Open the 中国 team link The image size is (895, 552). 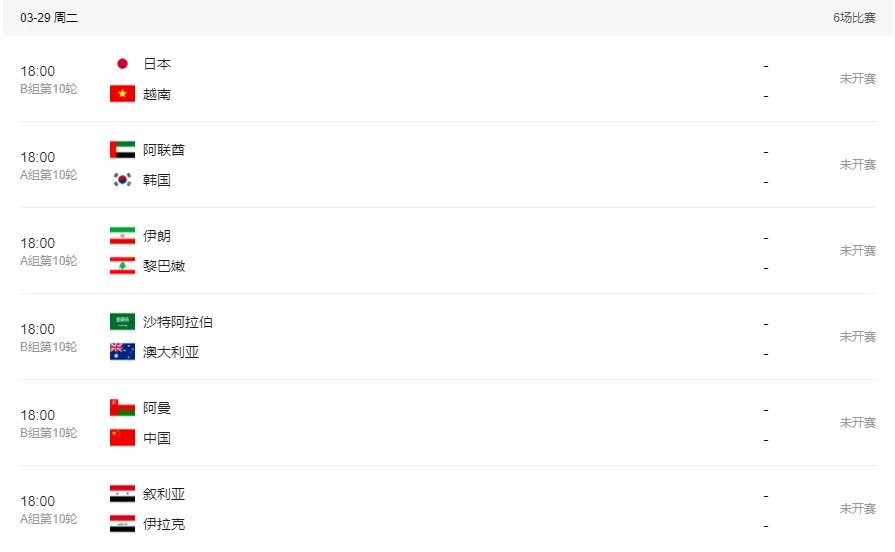(157, 438)
